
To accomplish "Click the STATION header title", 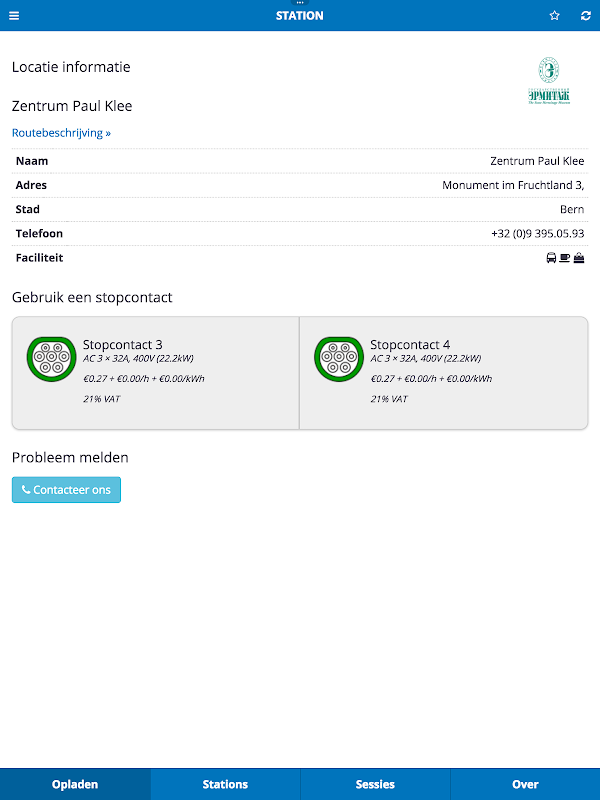I will 299,16.
